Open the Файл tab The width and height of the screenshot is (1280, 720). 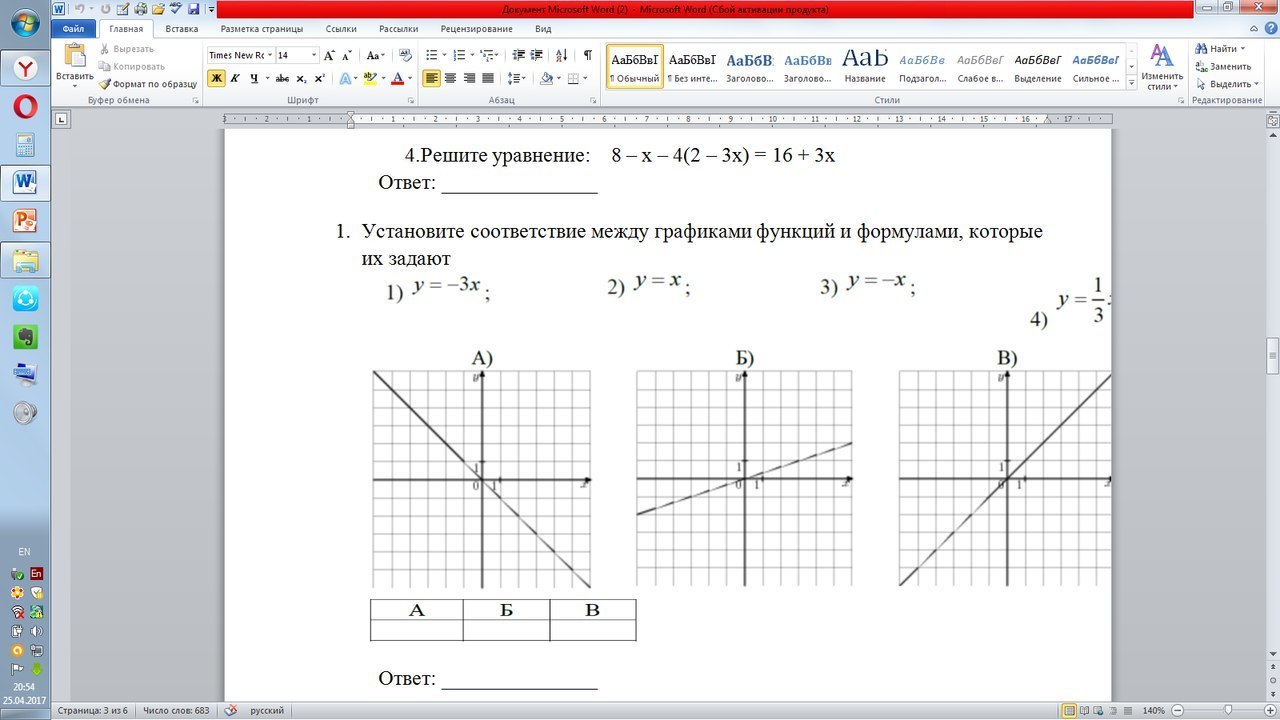click(74, 29)
